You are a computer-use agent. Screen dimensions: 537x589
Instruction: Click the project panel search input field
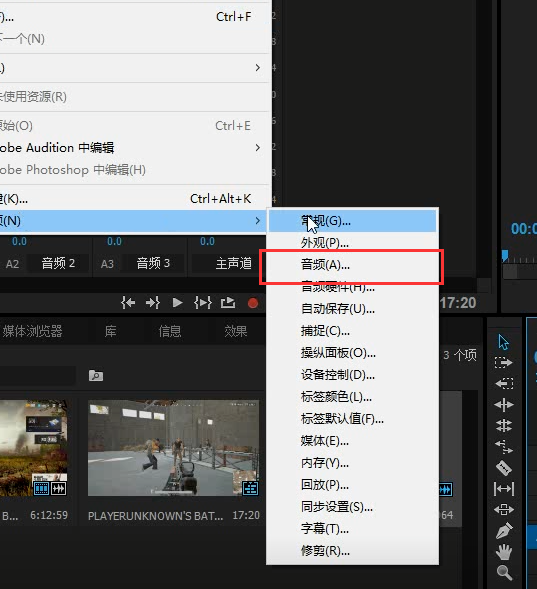coord(38,375)
